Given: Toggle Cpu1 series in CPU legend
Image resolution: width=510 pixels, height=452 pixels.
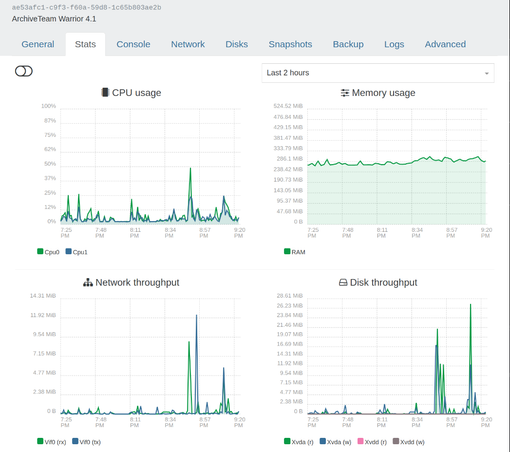Looking at the screenshot, I should tap(76, 252).
